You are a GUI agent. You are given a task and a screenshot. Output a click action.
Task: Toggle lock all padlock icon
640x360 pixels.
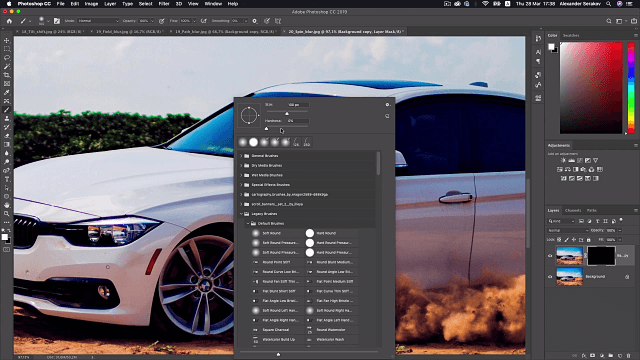[x=589, y=240]
